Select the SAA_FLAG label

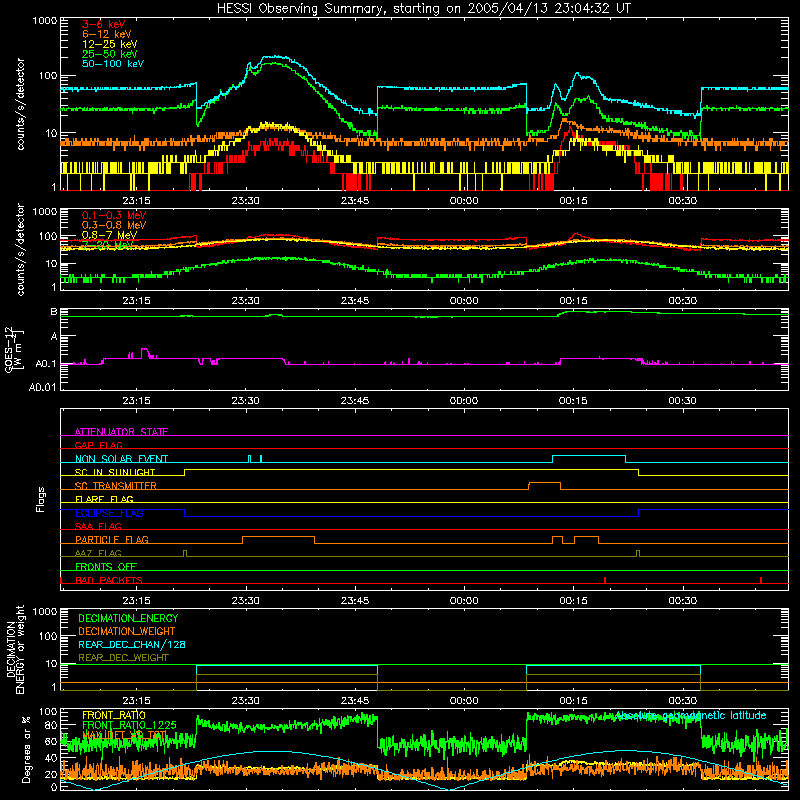point(98,526)
